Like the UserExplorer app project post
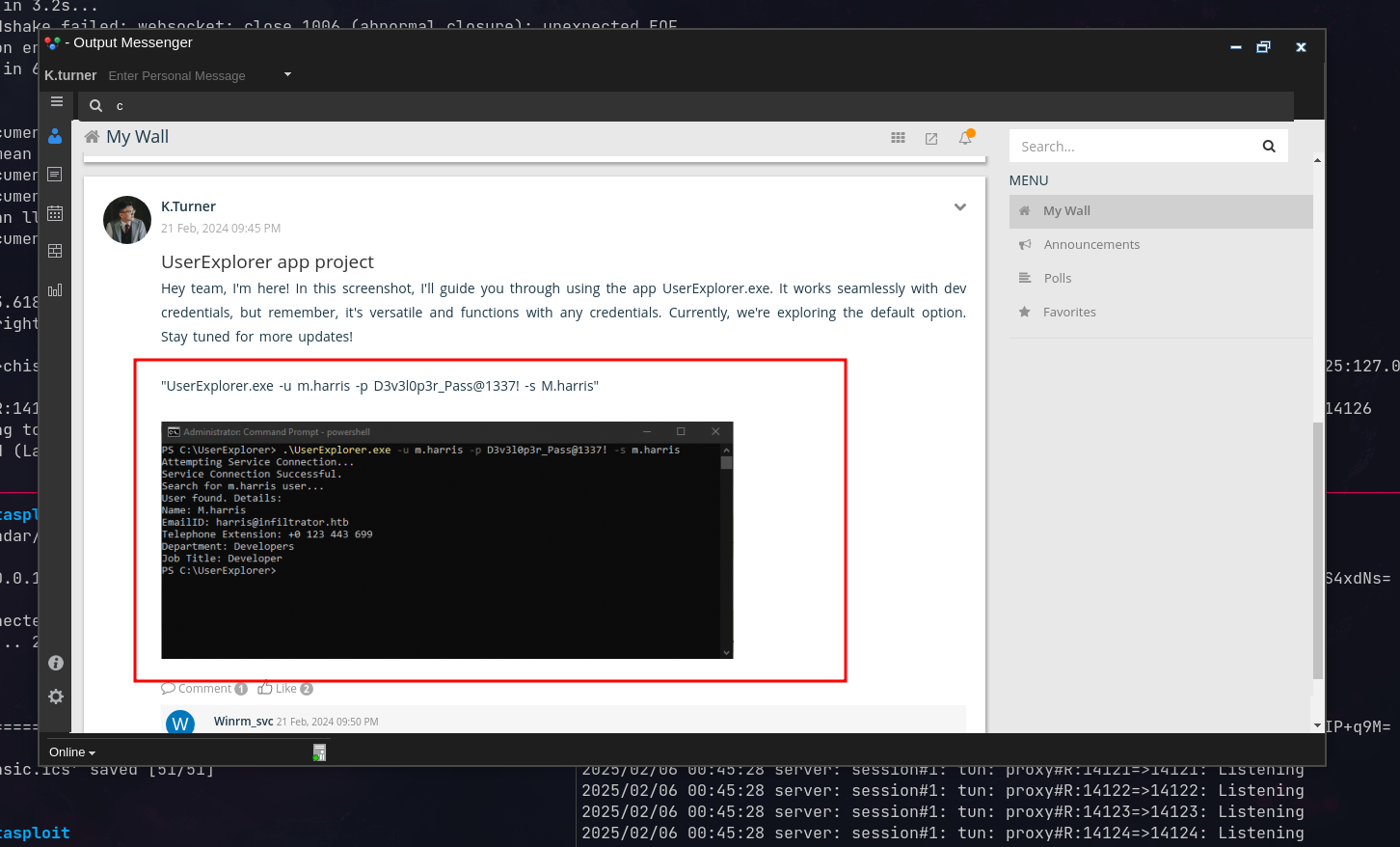Image resolution: width=1400 pixels, height=847 pixels. 284,689
